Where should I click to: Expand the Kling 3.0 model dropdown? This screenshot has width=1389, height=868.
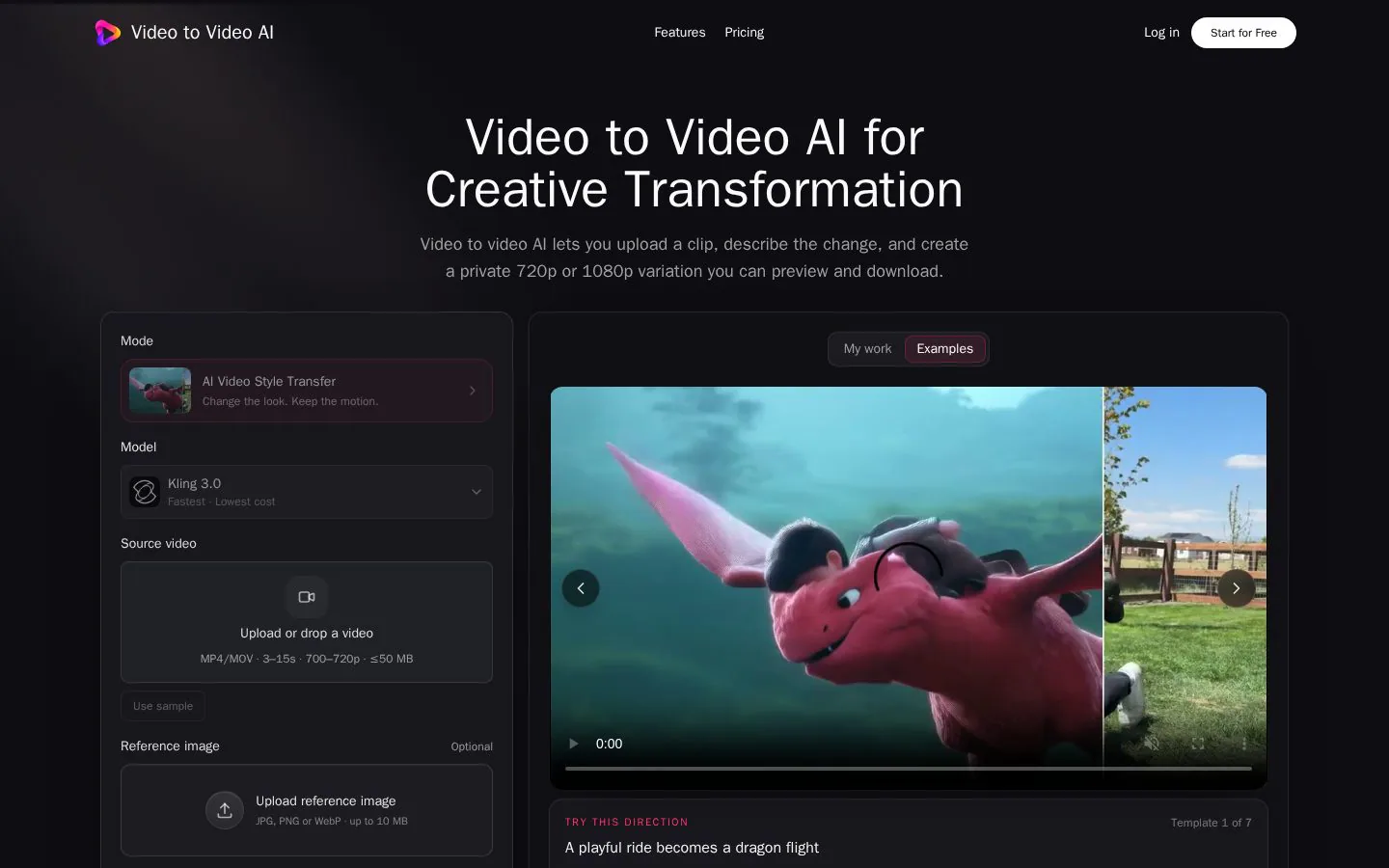point(307,492)
